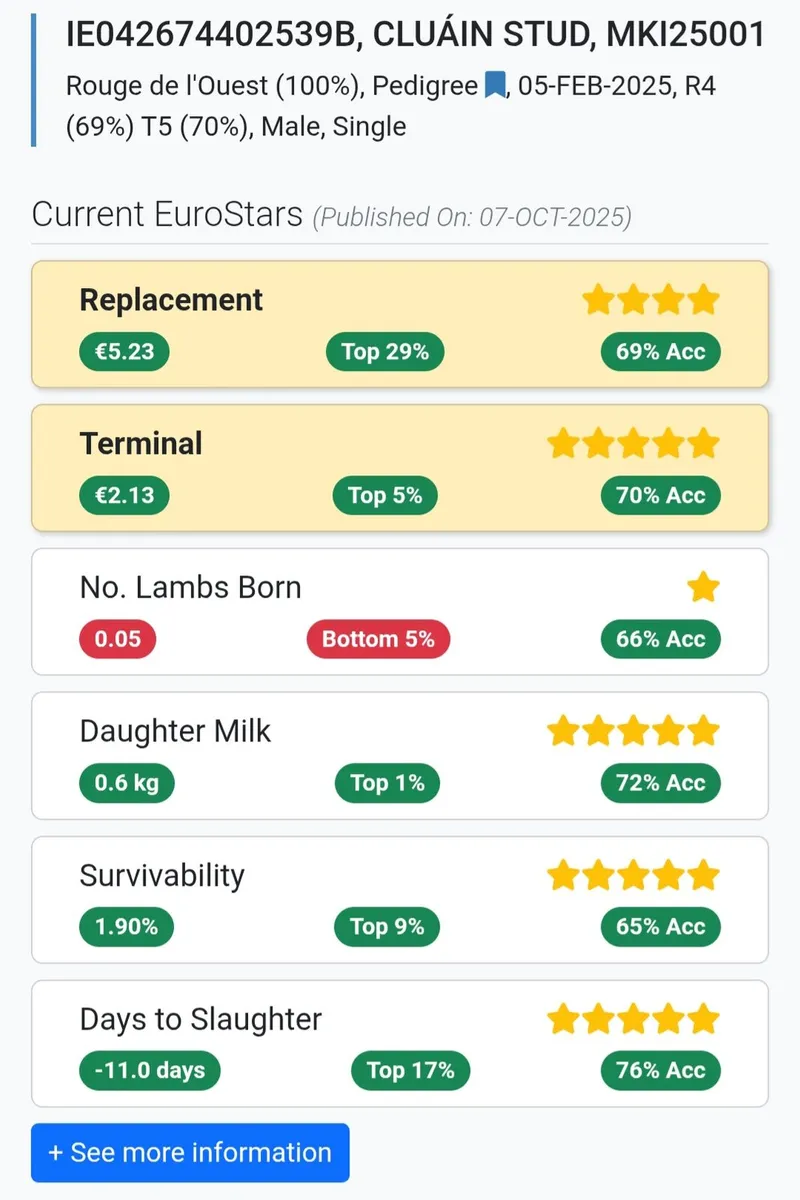Expand details with See more information

tap(190, 1152)
